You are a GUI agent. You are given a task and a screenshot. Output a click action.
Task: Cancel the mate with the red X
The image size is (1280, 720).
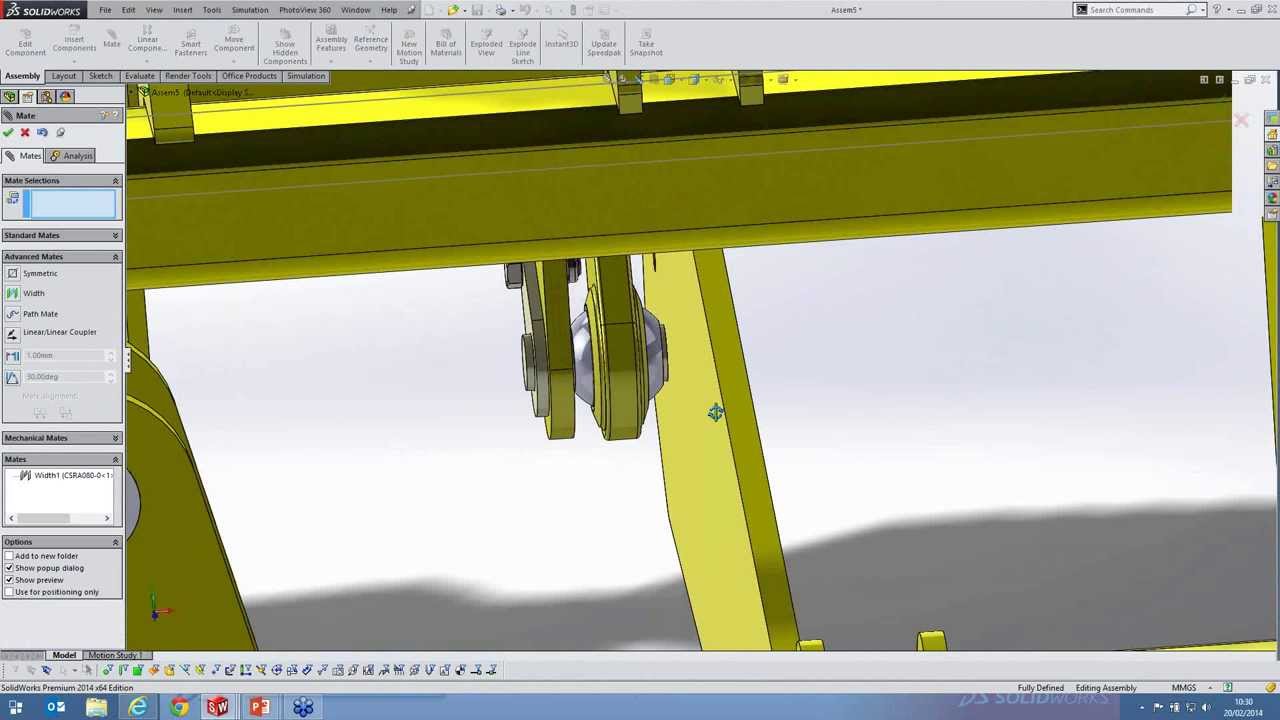tap(25, 132)
